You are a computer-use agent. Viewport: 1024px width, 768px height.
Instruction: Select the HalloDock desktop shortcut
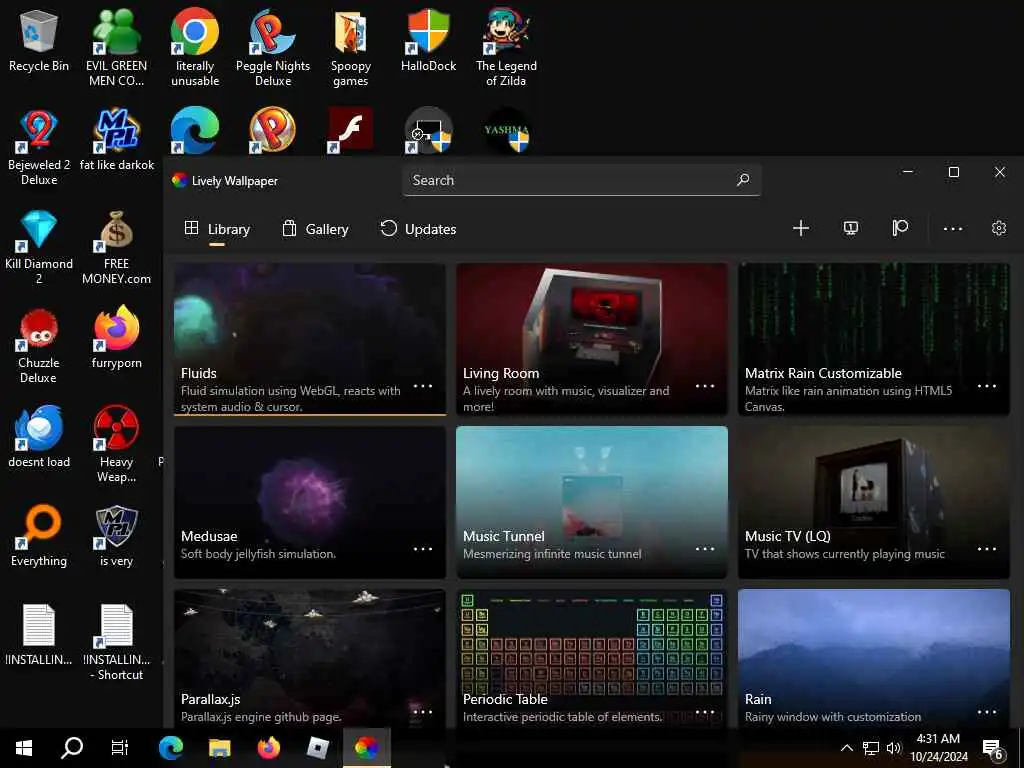(x=428, y=42)
